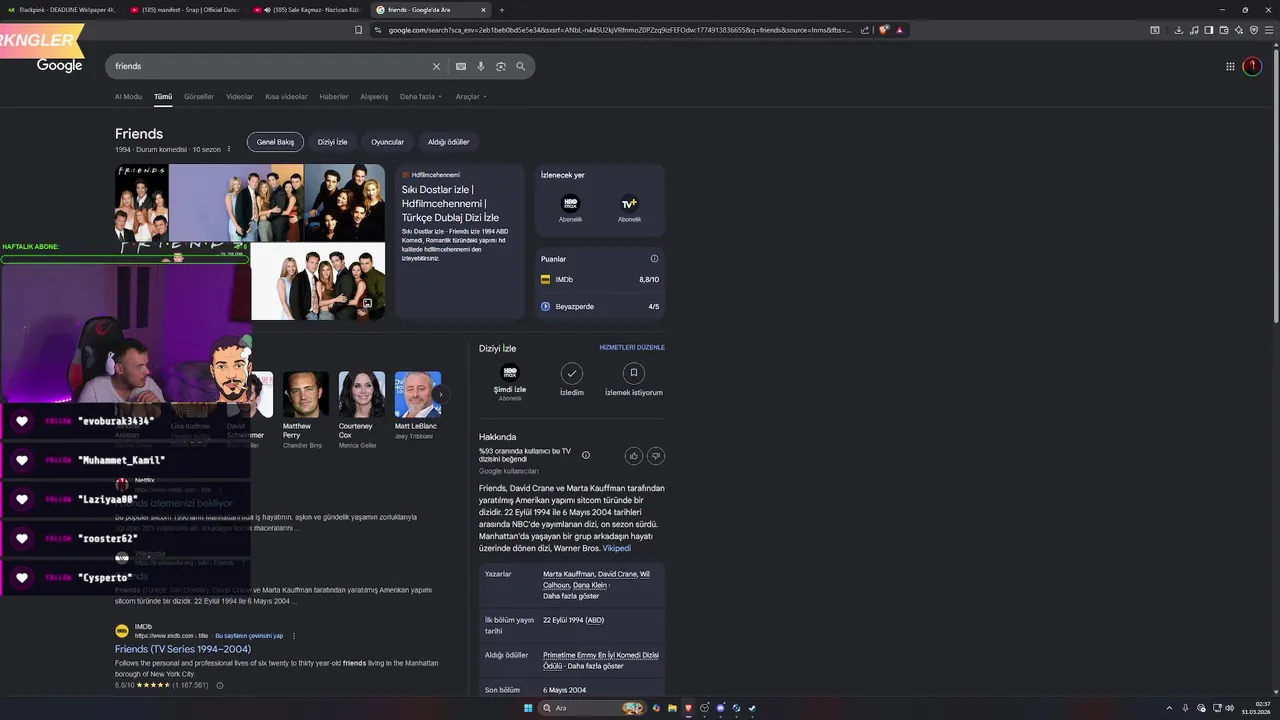Open Courteney Cox cast thumbnail
Screen dimensions: 1280x720
click(362, 394)
